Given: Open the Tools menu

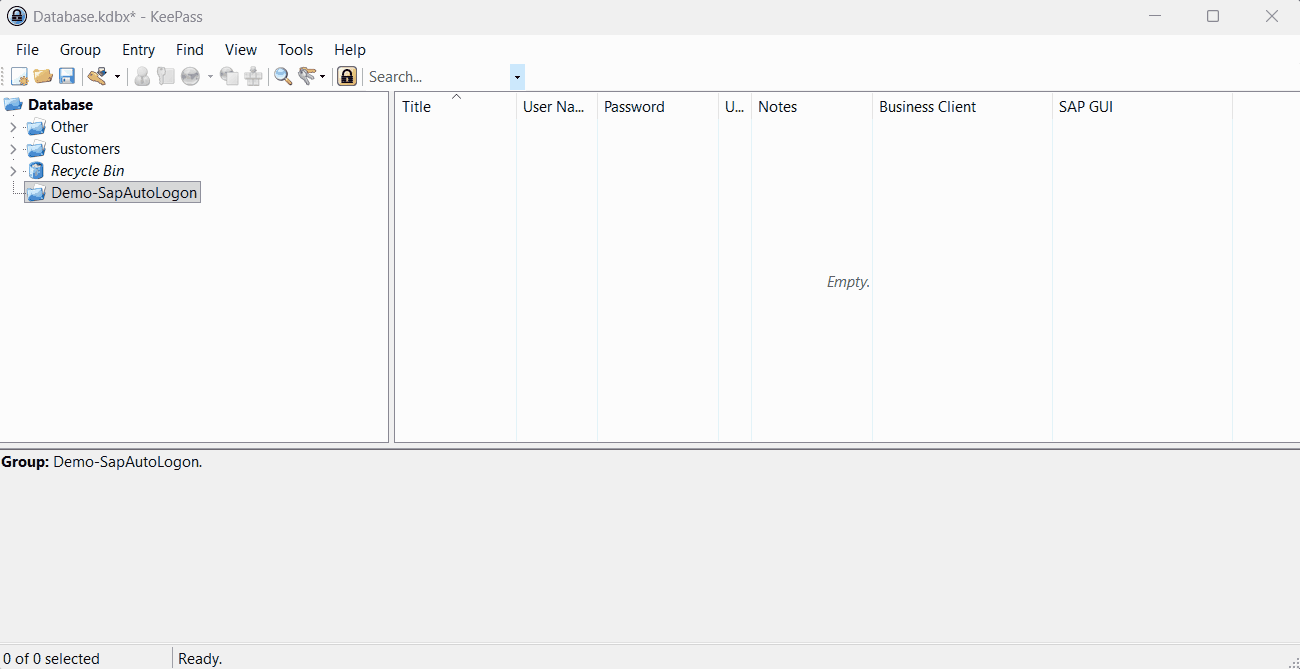Looking at the screenshot, I should (x=295, y=49).
